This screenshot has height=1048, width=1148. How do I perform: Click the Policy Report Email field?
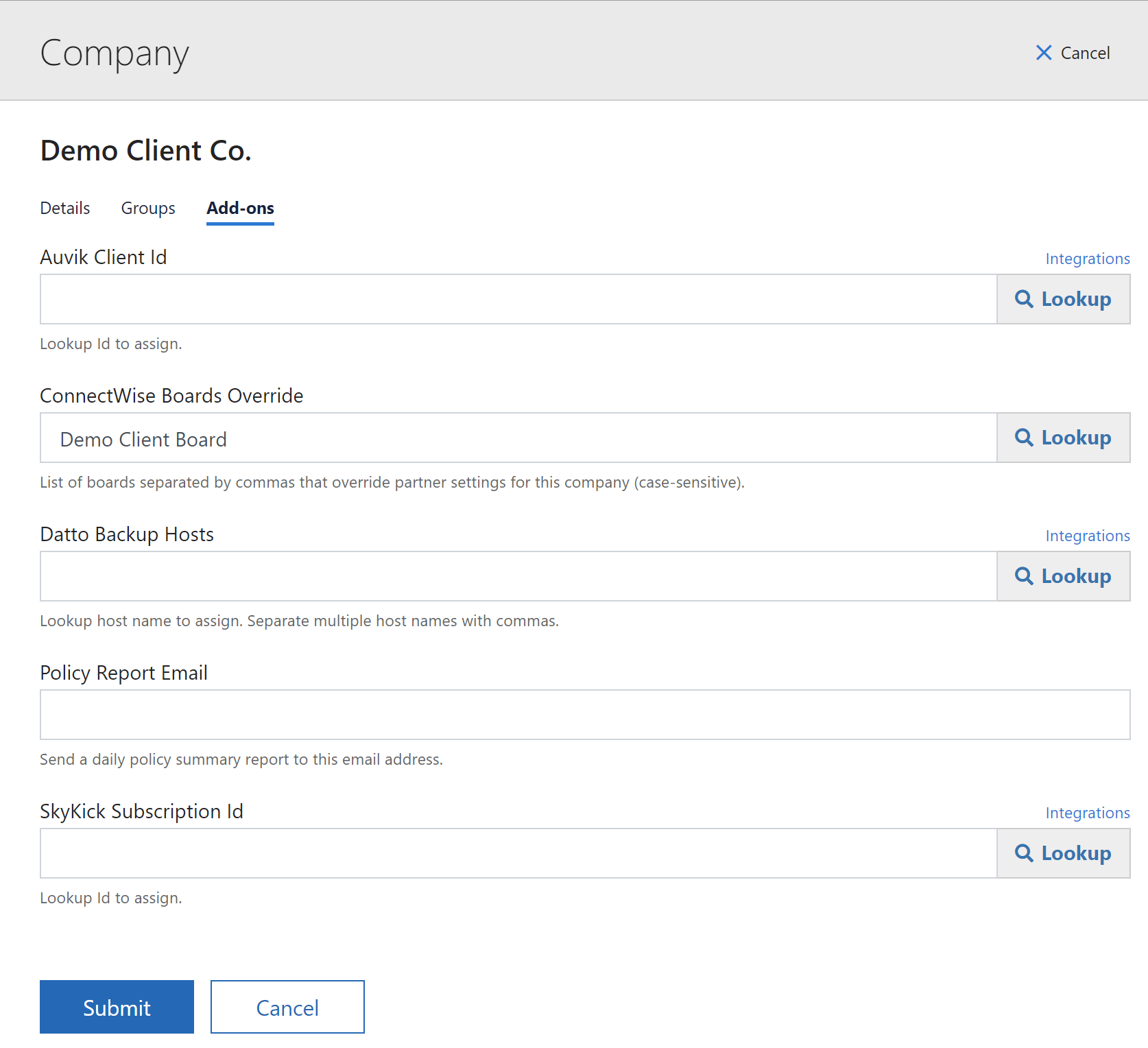[585, 715]
